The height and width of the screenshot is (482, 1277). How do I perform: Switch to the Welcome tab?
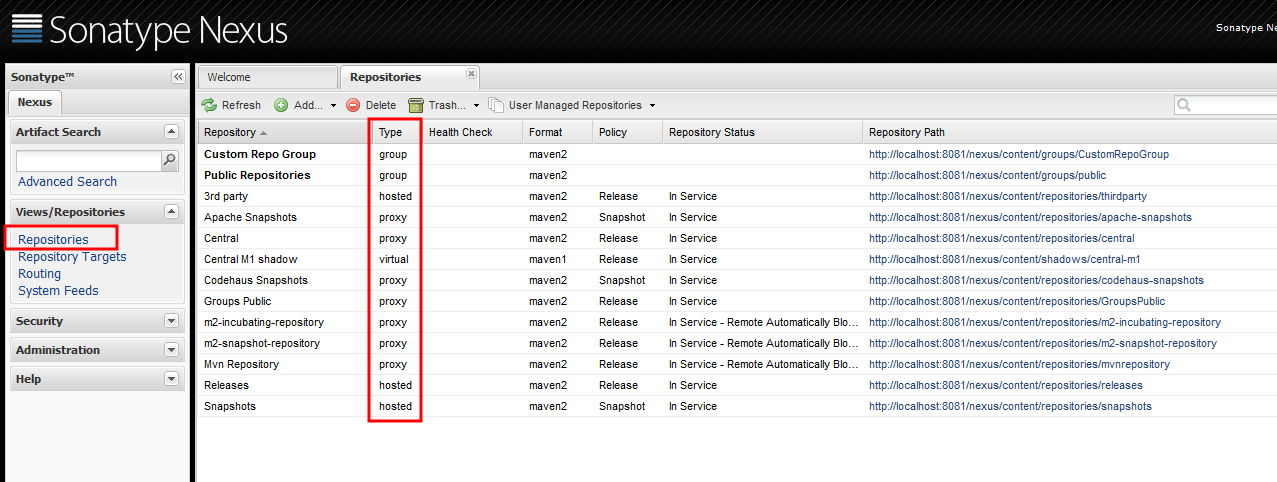[268, 77]
